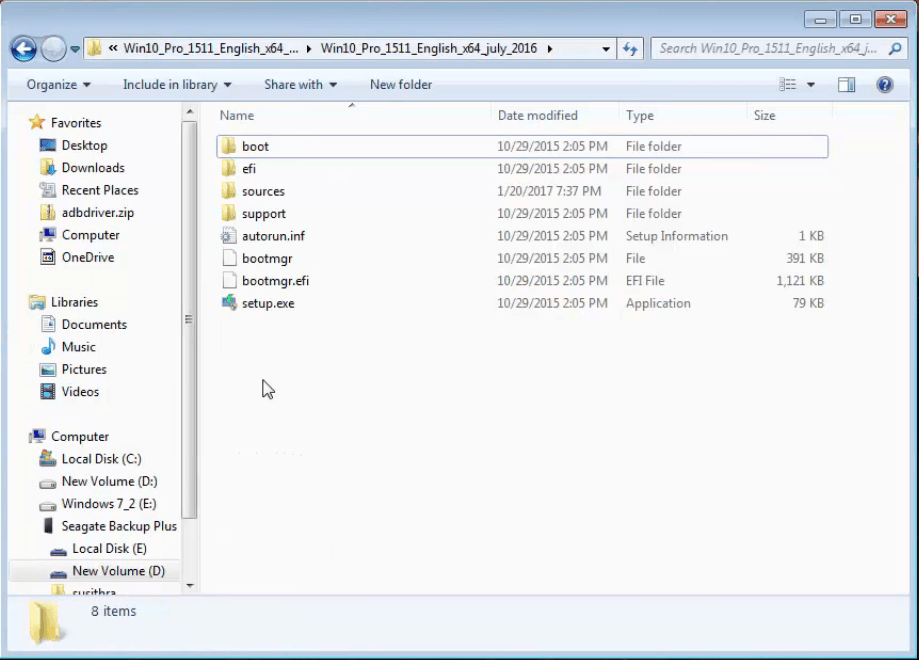Viewport: 919px width, 660px height.
Task: Click the search magnifier icon
Action: coord(894,49)
